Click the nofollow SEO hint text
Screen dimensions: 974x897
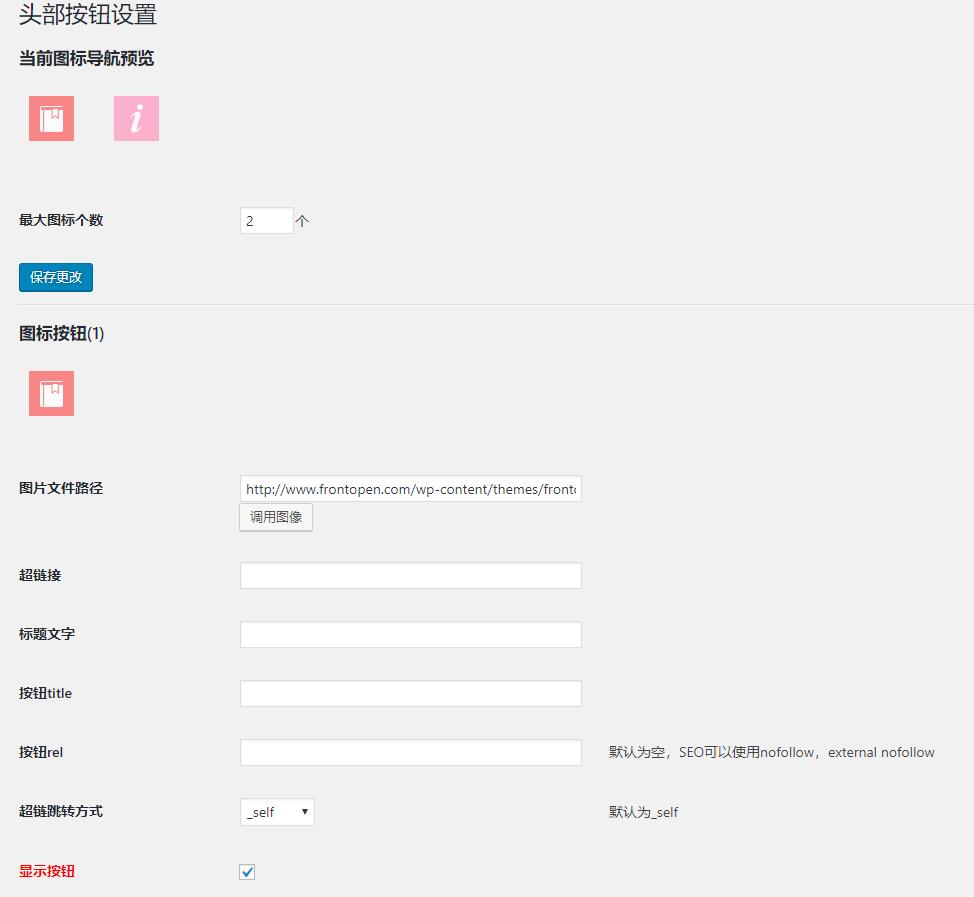tap(771, 753)
